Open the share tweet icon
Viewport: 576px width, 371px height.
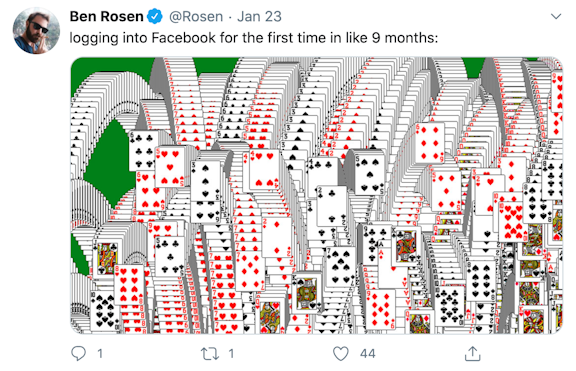tap(472, 353)
